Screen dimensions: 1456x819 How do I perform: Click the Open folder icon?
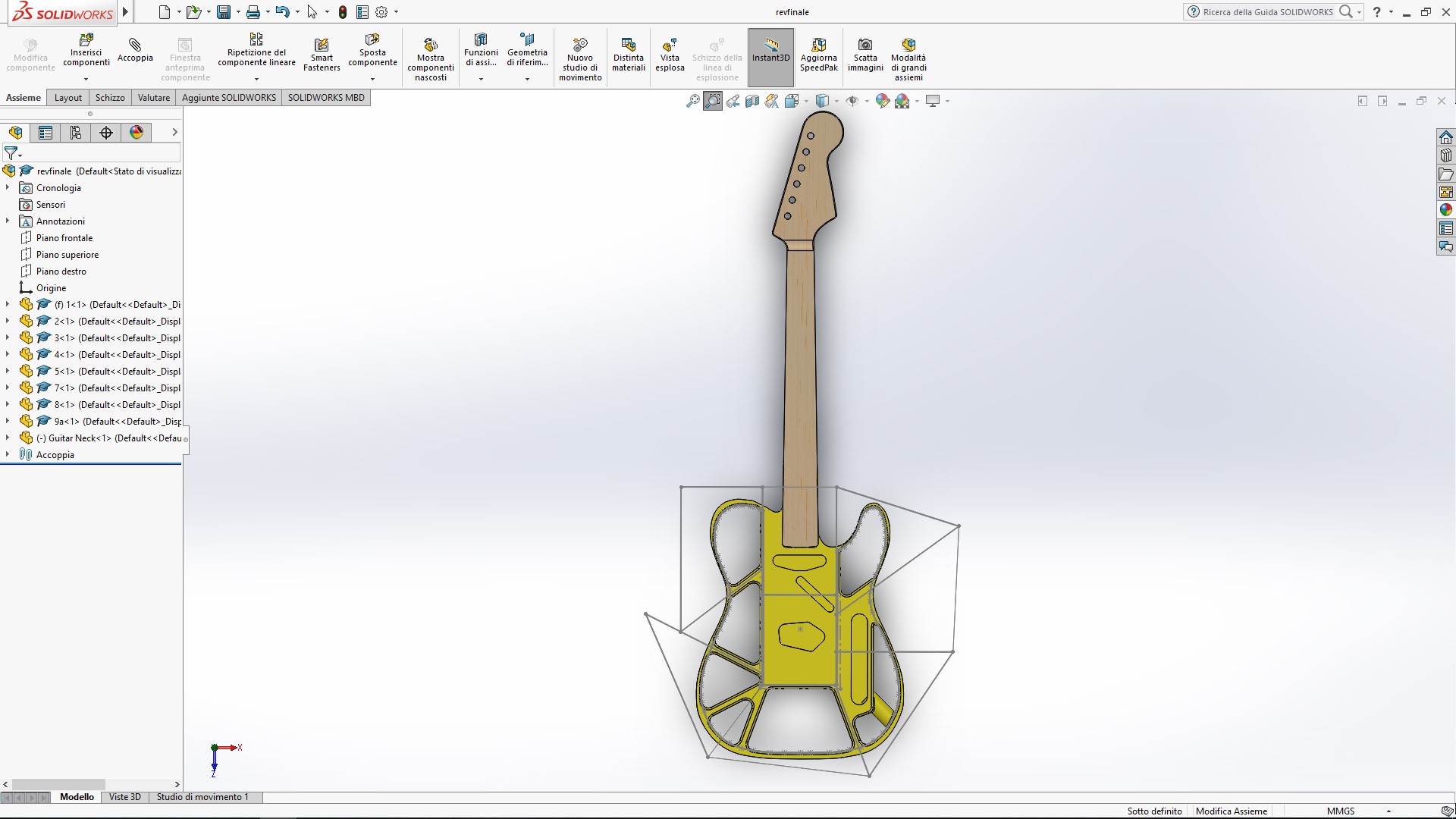point(193,12)
